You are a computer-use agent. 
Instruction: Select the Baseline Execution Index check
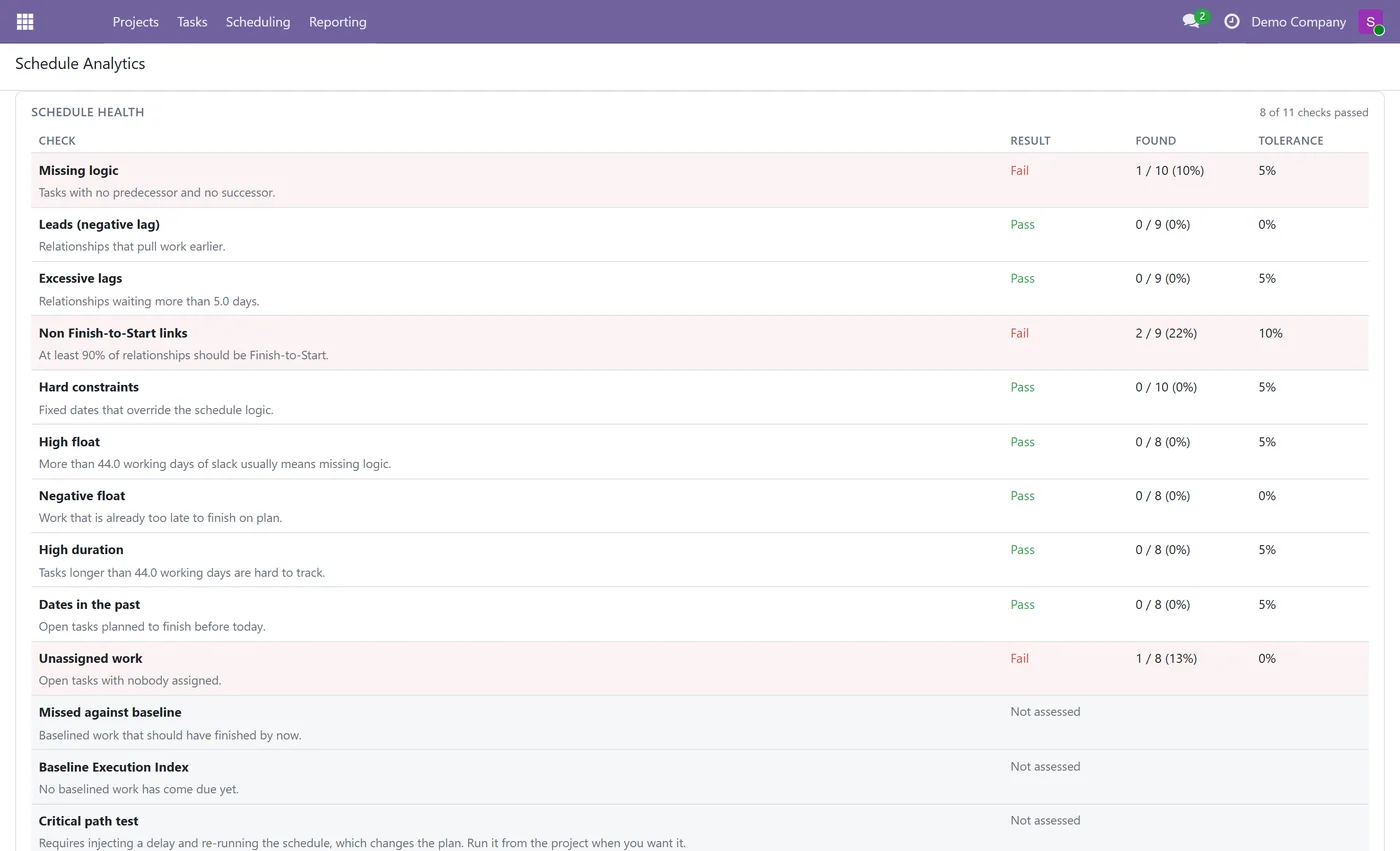point(114,768)
